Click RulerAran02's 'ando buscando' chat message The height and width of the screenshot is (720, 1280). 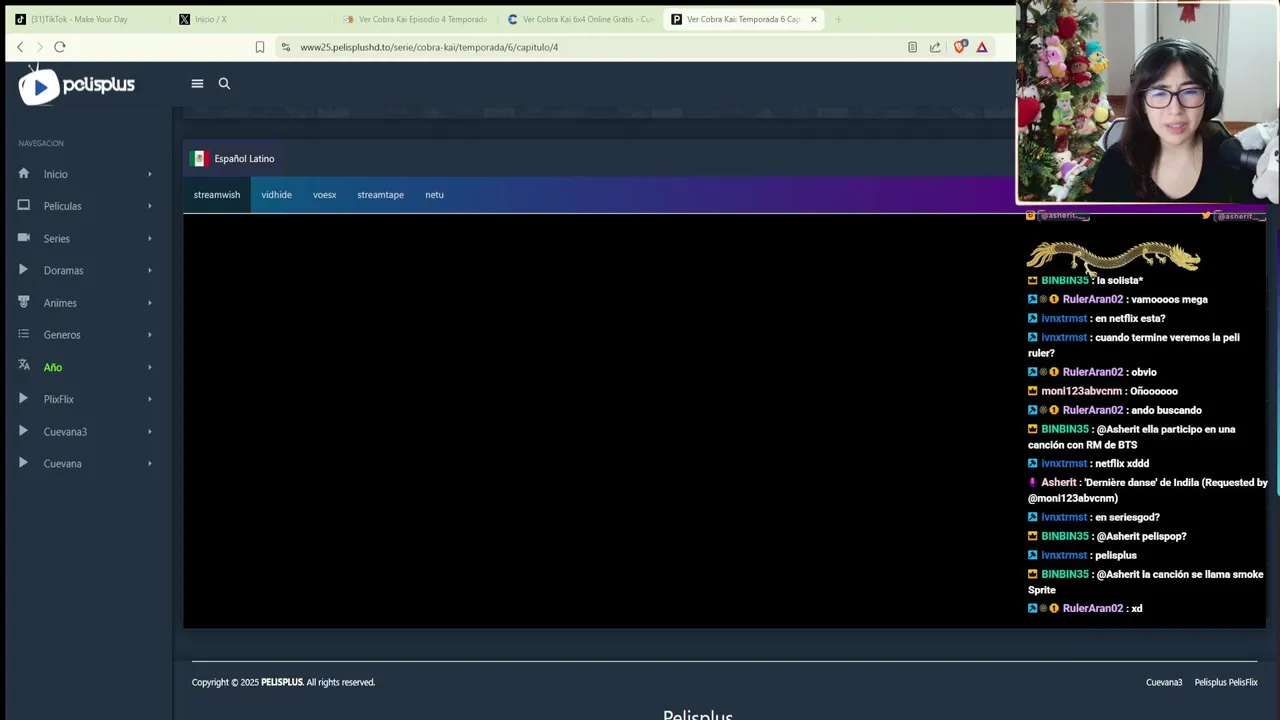(1115, 410)
